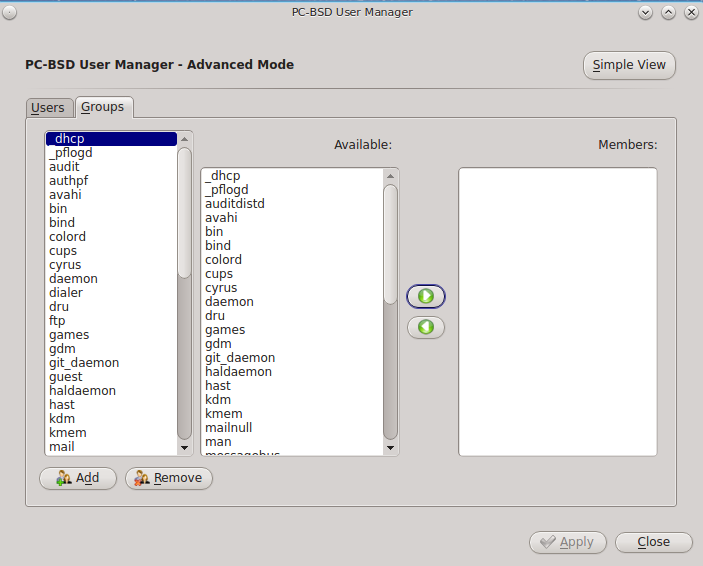Click inside the empty Members list box
Screen dimensions: 703x566
click(558, 312)
